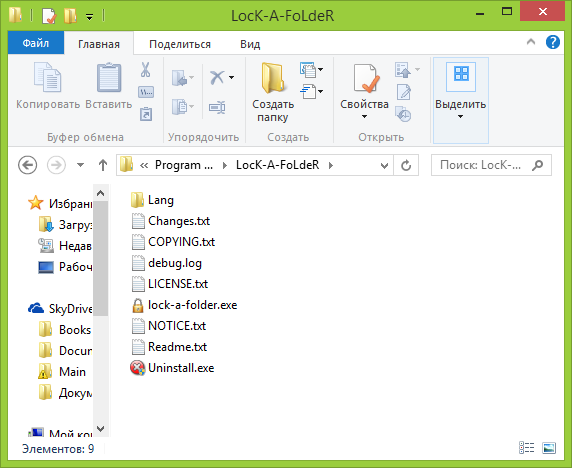Click navigation pane scroll down arrow
Screen dimensions: 572x468
coord(101,429)
